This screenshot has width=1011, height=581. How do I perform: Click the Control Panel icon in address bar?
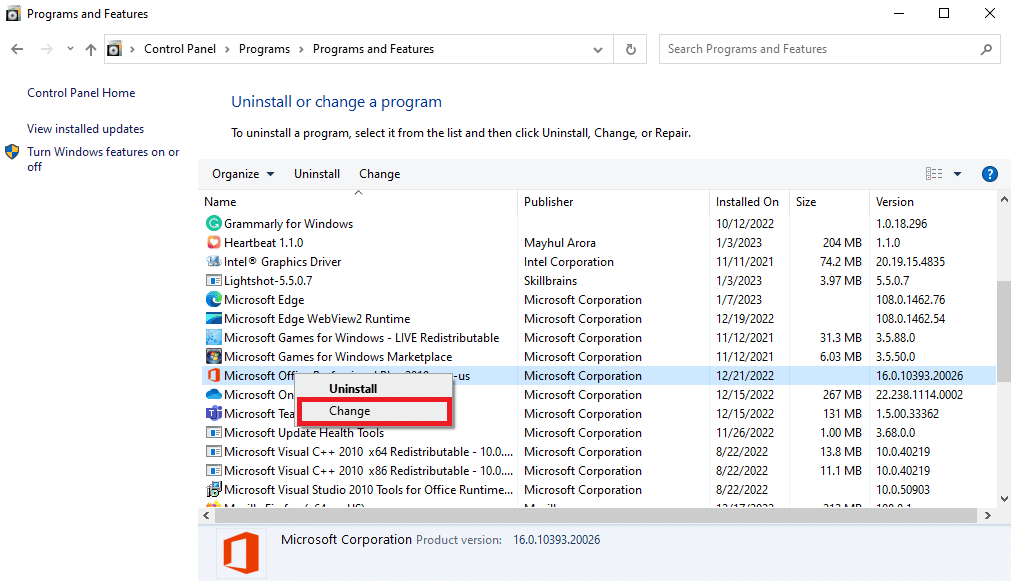click(114, 49)
